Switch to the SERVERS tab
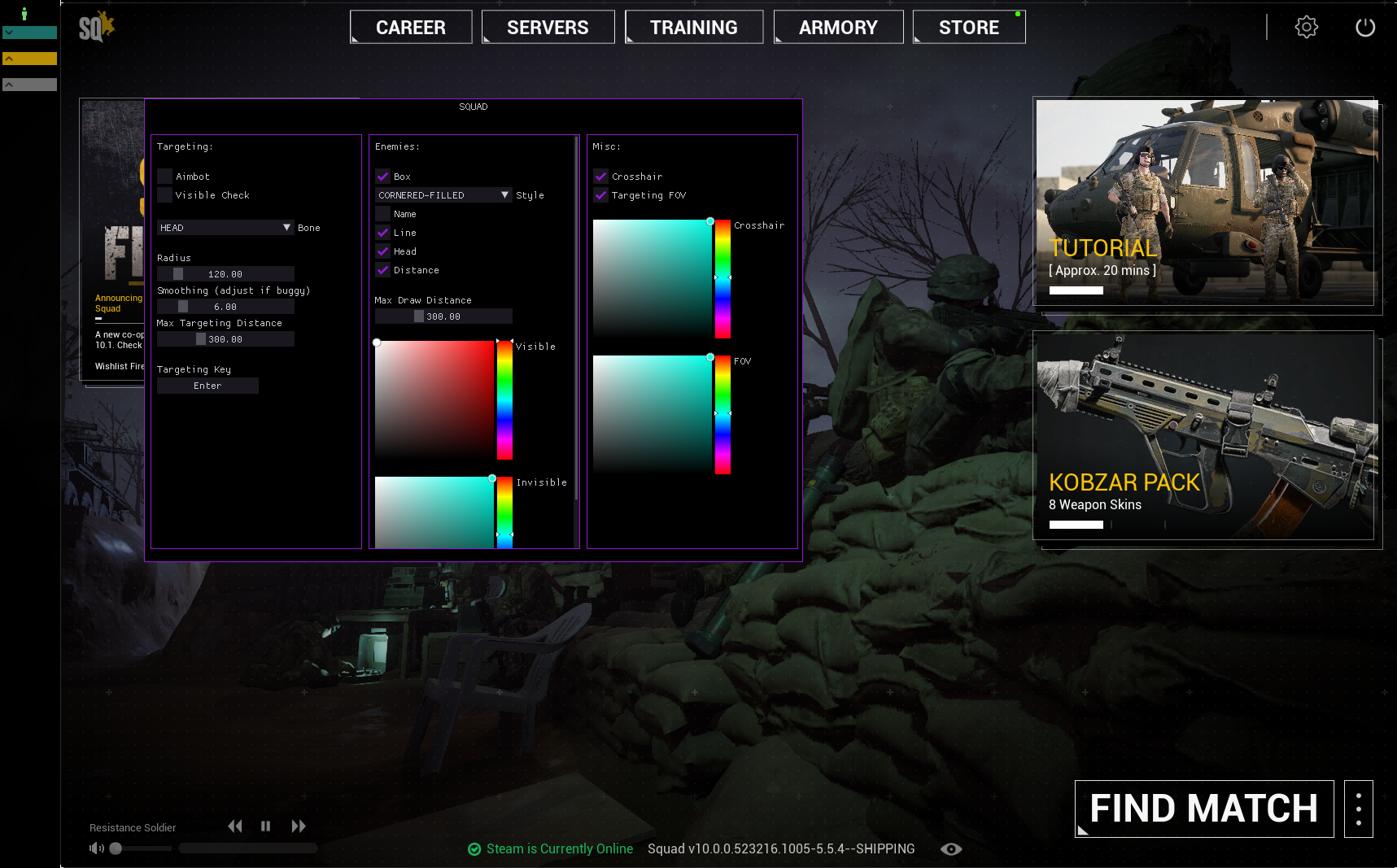The height and width of the screenshot is (868, 1397). click(x=548, y=28)
